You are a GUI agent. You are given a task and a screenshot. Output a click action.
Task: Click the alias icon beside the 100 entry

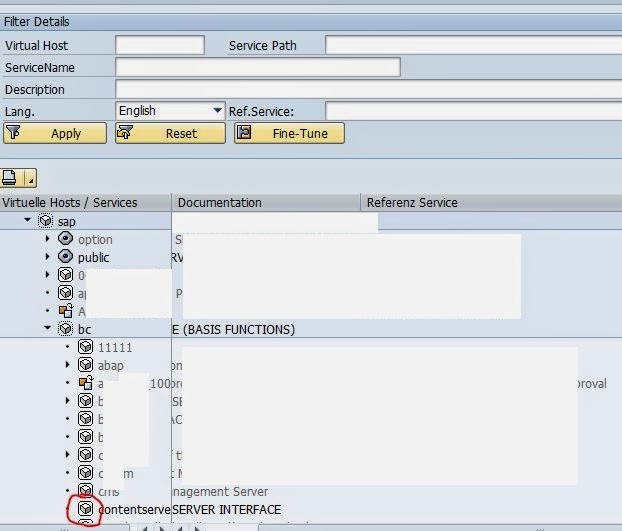(86, 383)
